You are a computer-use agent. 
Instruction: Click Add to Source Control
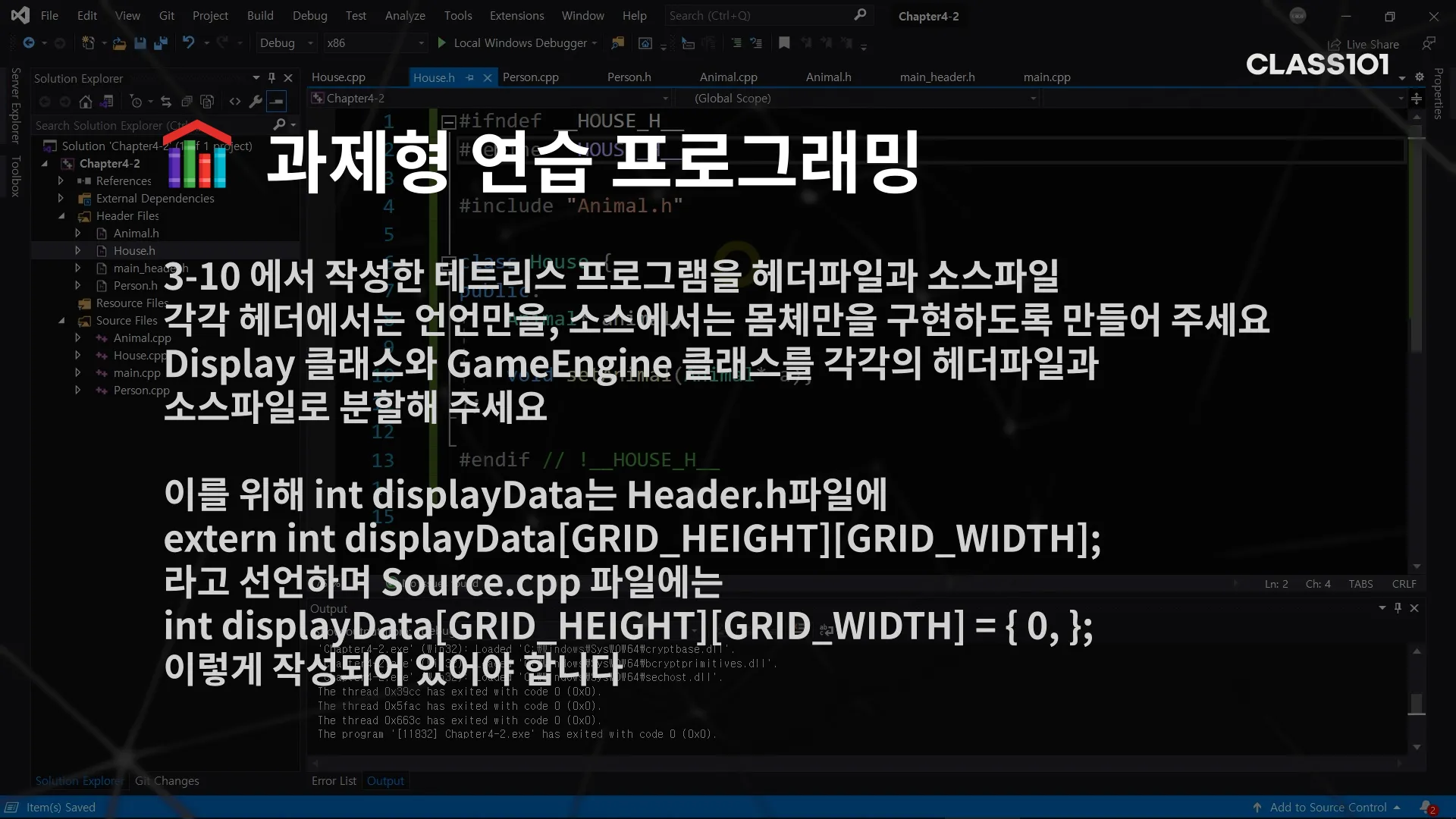1327,808
